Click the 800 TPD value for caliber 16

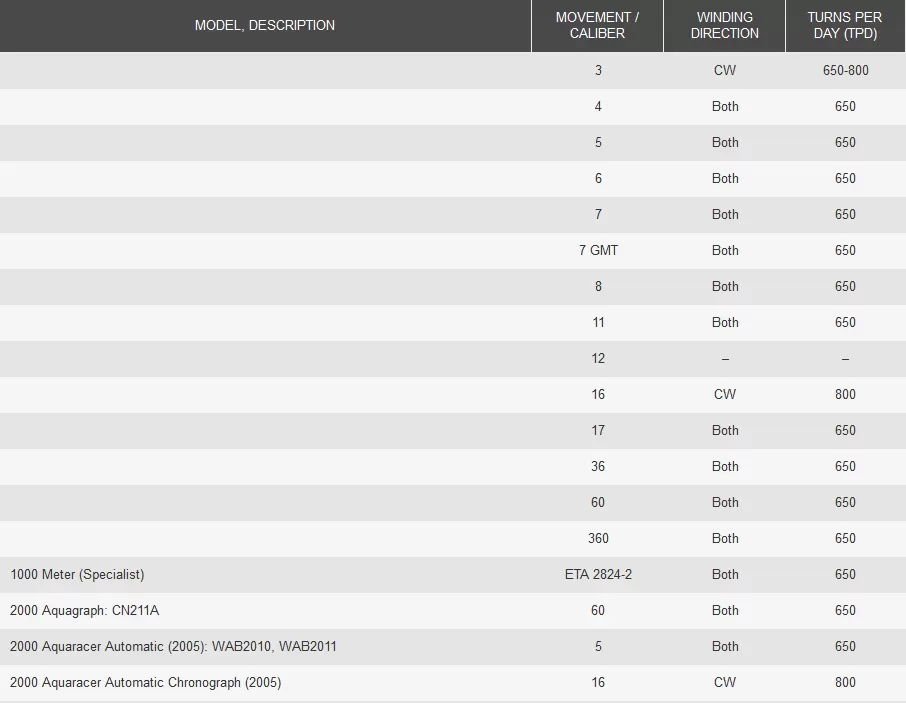point(845,395)
